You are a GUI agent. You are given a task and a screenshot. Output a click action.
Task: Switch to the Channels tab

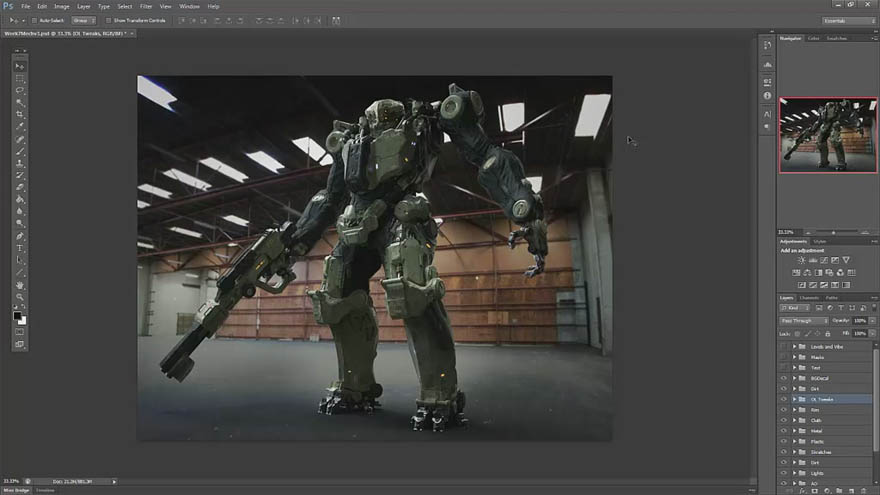(809, 298)
